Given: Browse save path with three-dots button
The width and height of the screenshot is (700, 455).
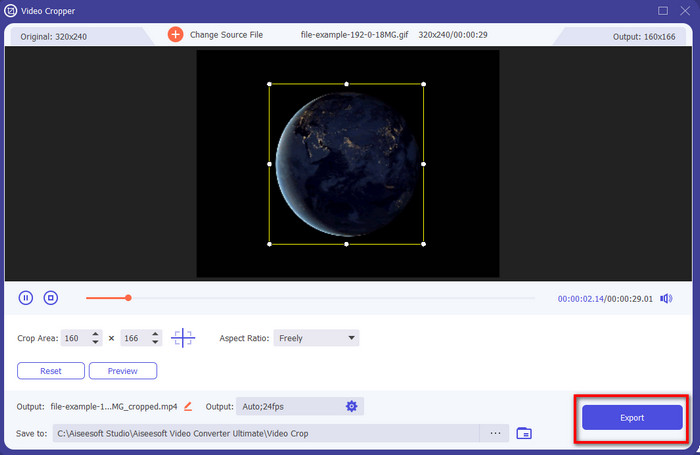Looking at the screenshot, I should click(494, 433).
